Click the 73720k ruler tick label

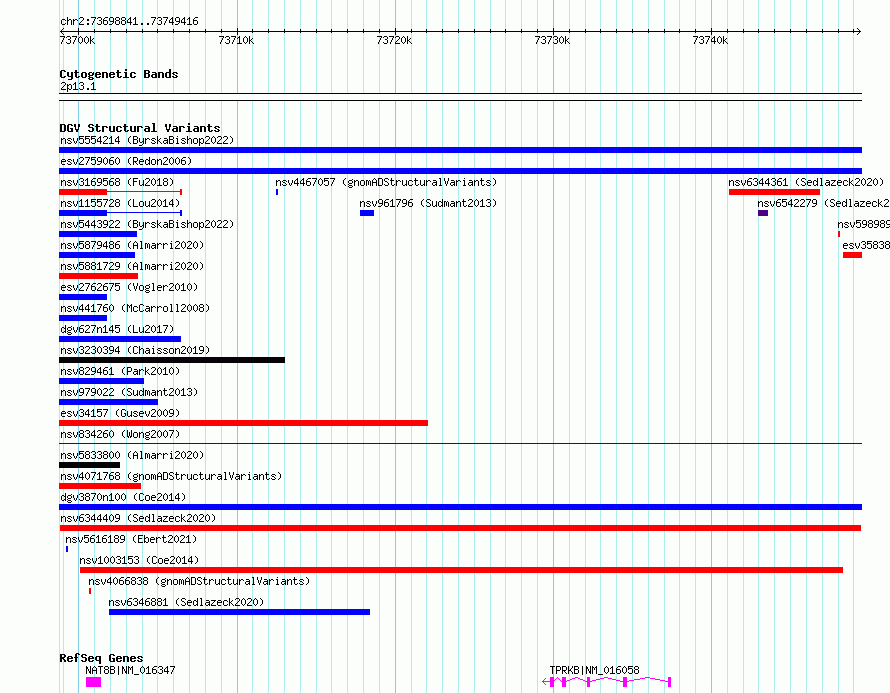[394, 40]
